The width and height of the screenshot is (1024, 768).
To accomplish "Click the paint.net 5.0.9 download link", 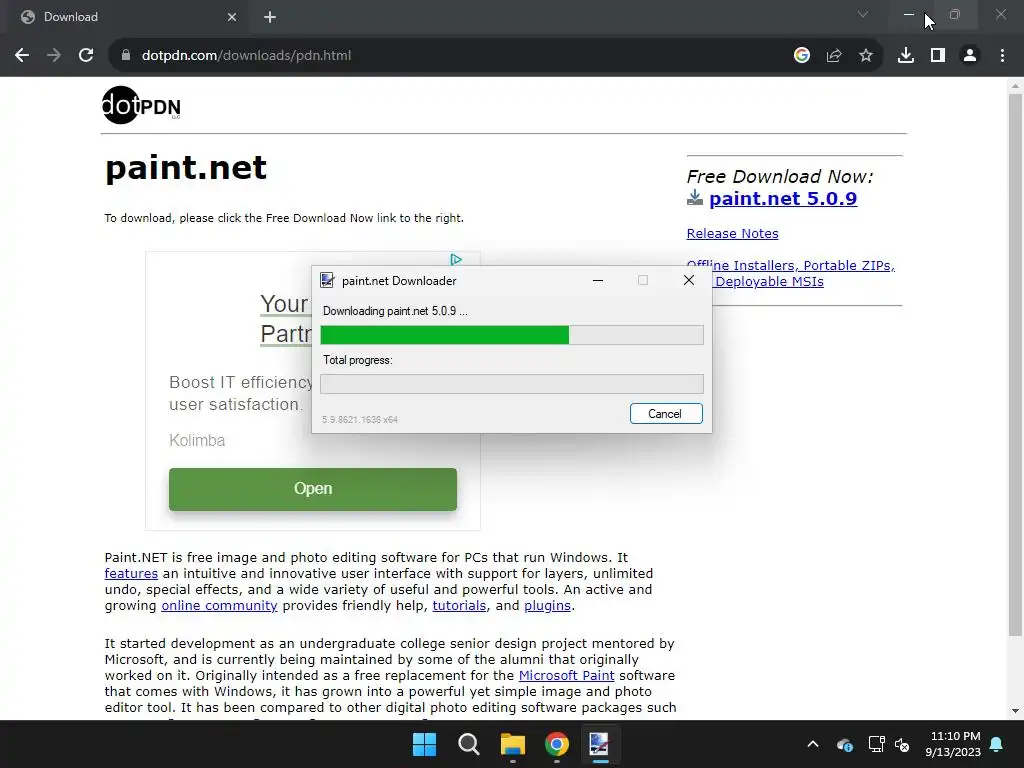I will (782, 199).
